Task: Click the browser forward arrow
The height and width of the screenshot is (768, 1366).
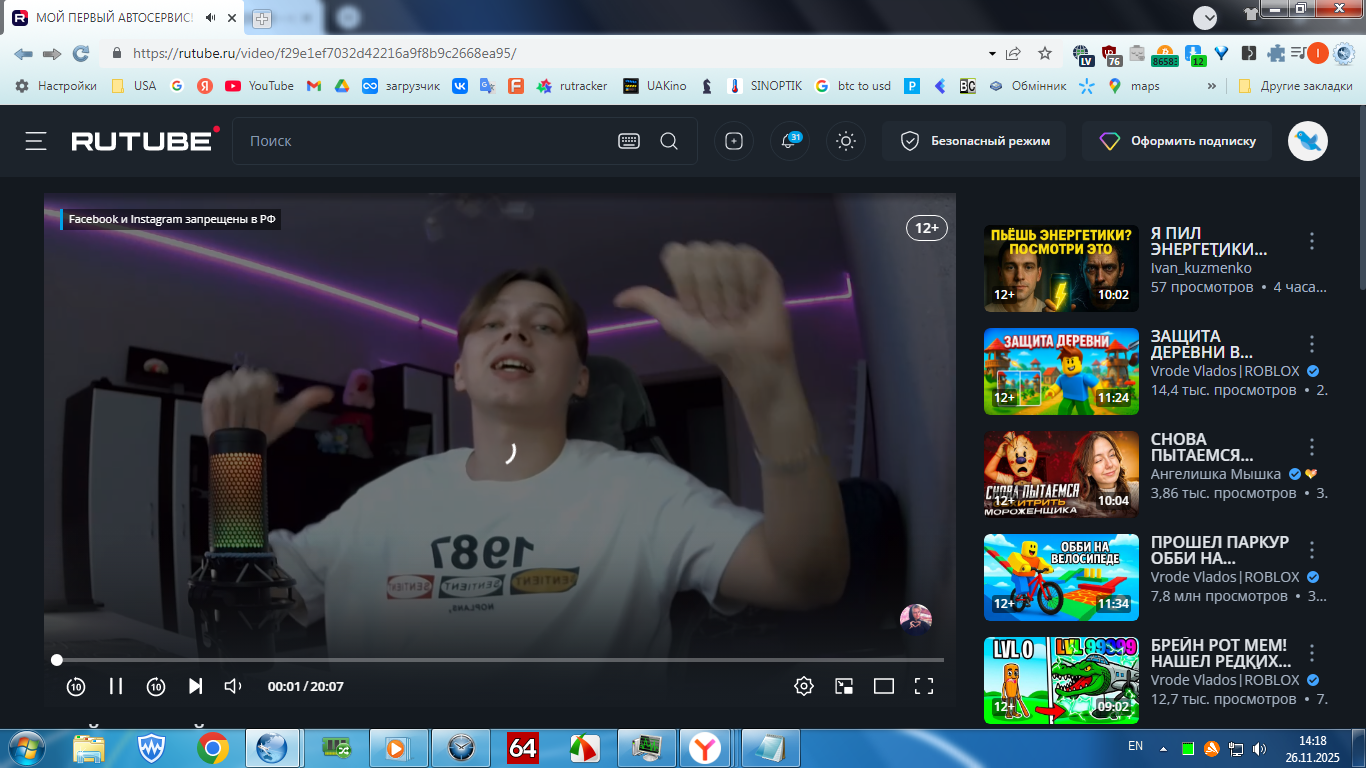Action: 52,53
